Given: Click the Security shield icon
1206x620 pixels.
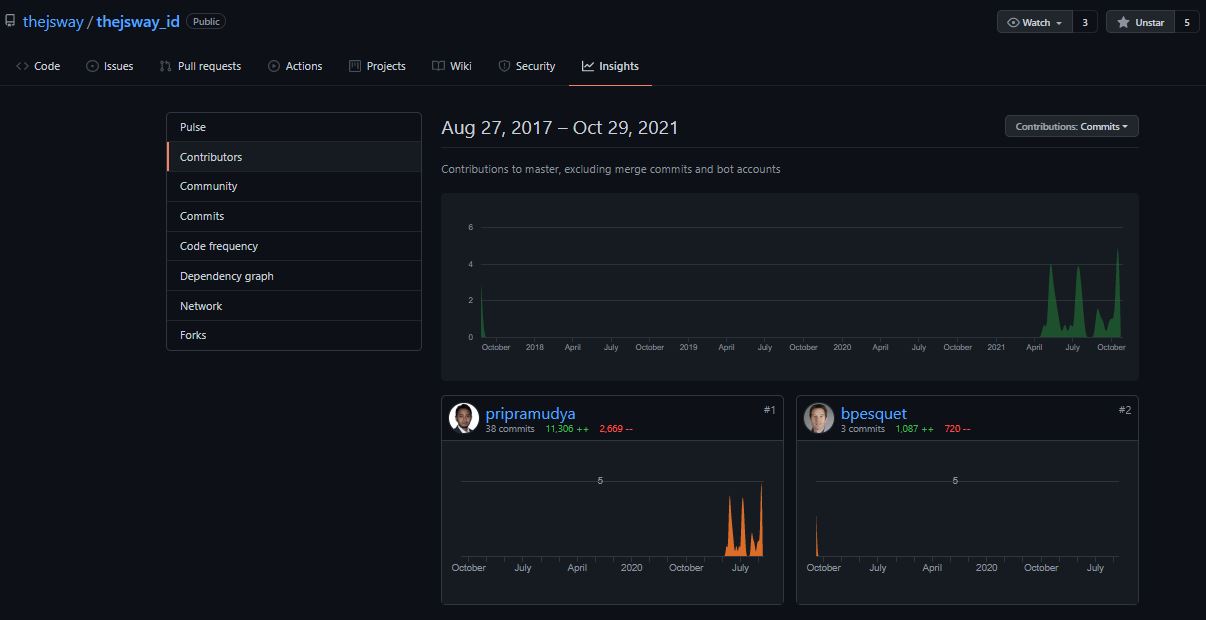Looking at the screenshot, I should pos(503,66).
